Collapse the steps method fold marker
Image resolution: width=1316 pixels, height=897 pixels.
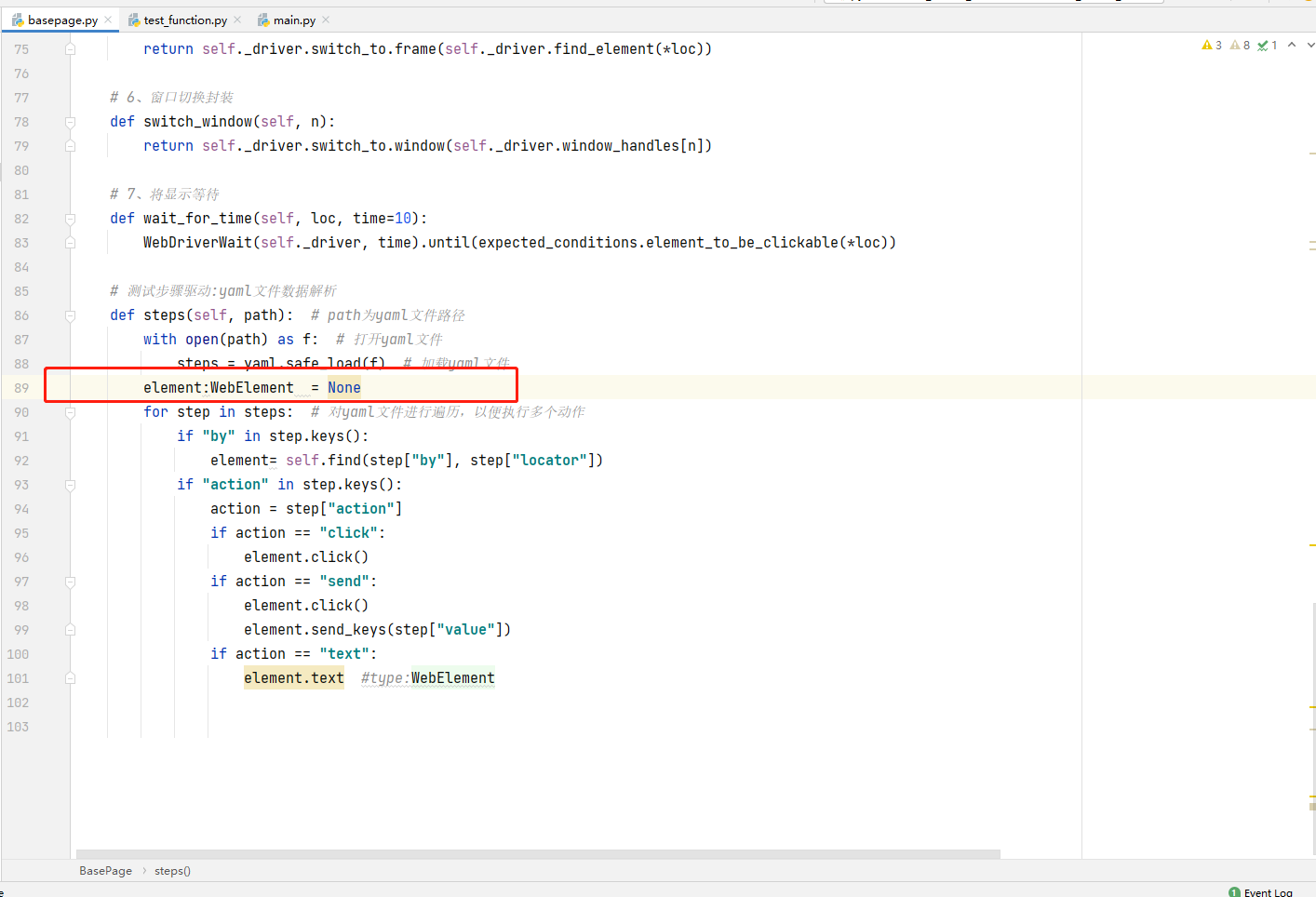click(70, 315)
